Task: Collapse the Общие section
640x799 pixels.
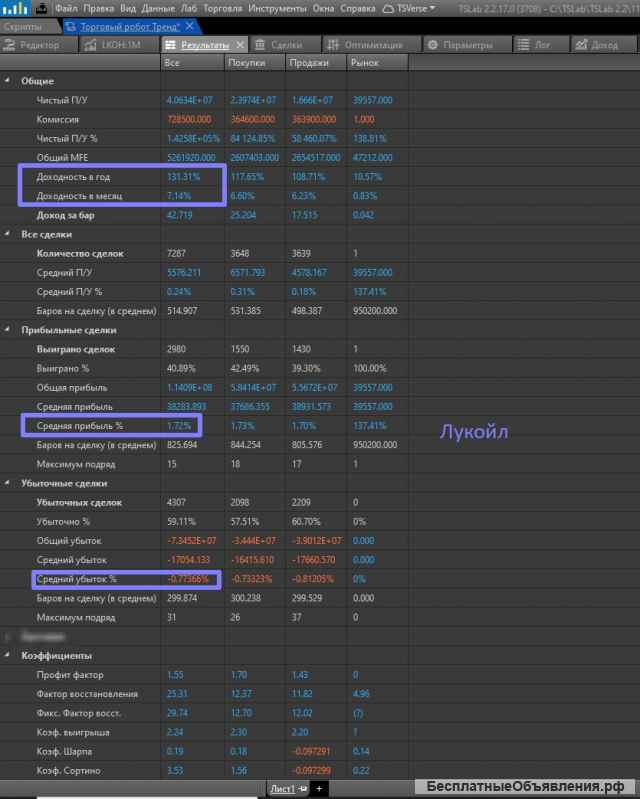Action: click(9, 81)
